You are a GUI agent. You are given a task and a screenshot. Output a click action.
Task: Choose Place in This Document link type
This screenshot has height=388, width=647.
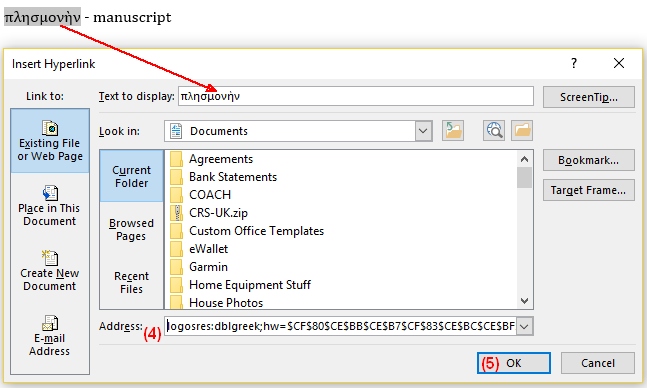click(x=50, y=206)
